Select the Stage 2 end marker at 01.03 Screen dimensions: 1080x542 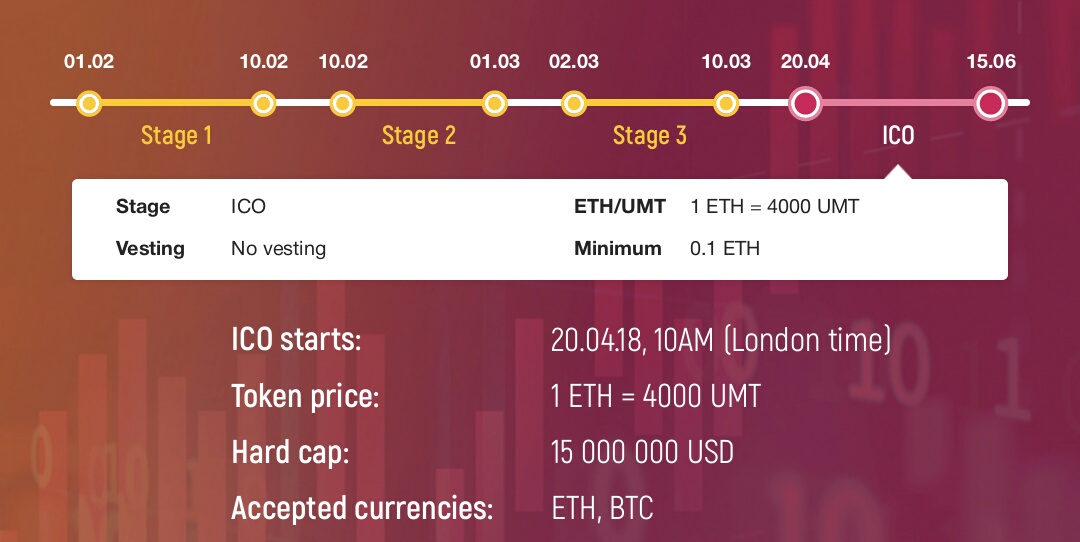495,103
